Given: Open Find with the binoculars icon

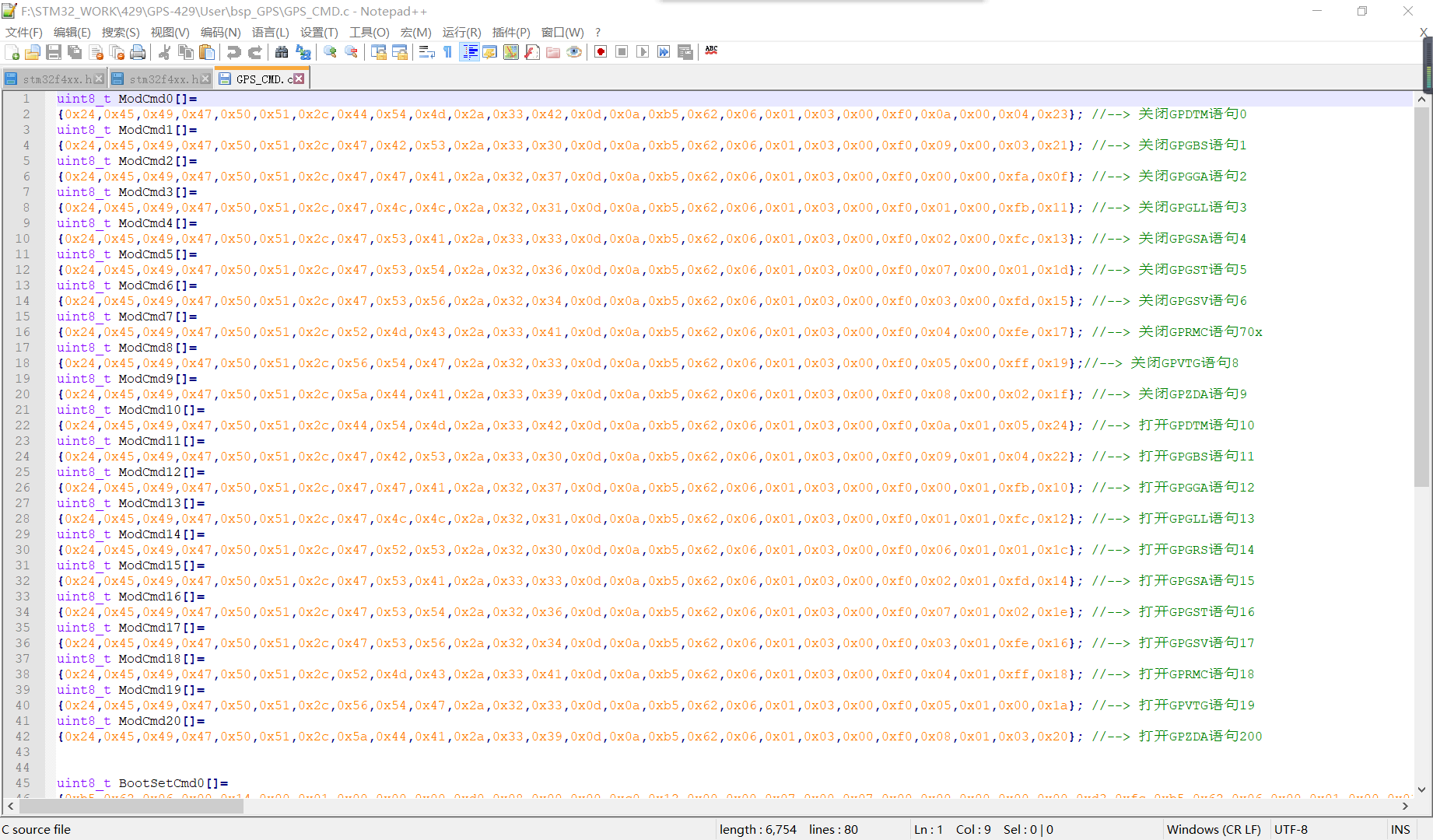Looking at the screenshot, I should click(282, 52).
